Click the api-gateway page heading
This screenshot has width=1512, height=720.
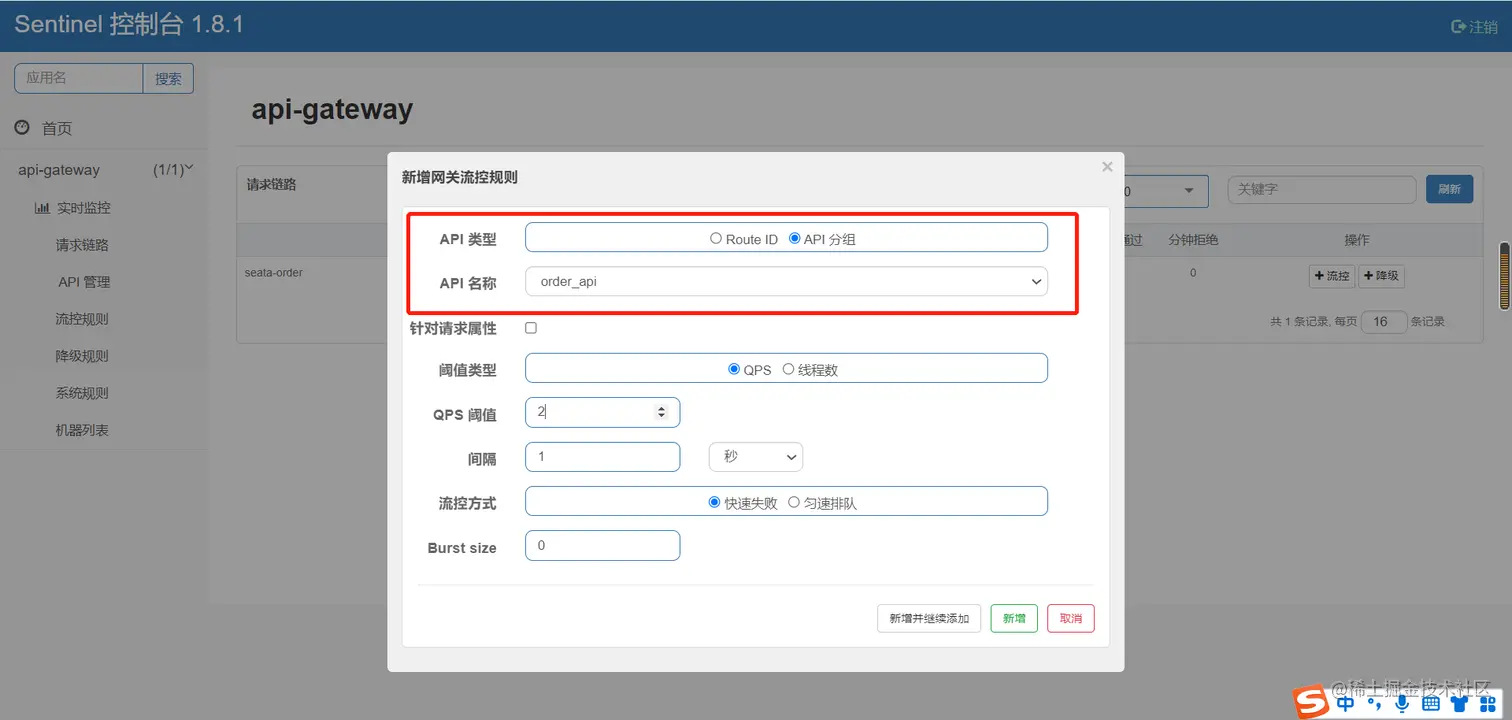point(332,109)
